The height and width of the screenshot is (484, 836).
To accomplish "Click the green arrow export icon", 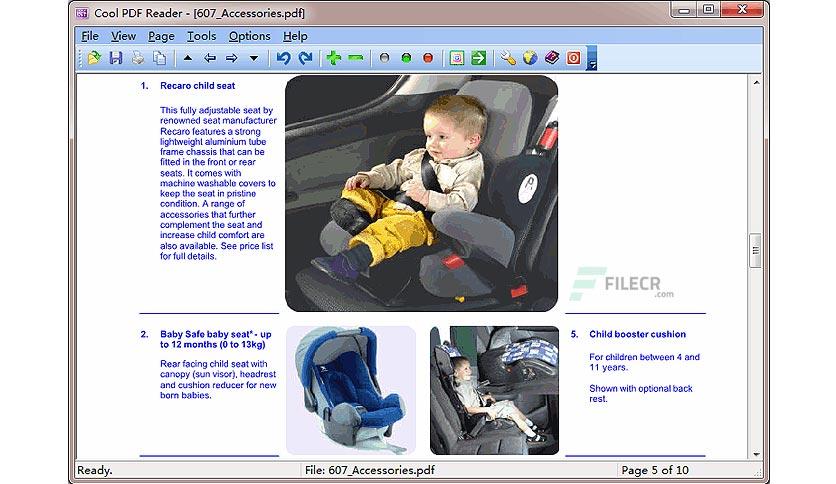I will 479,58.
